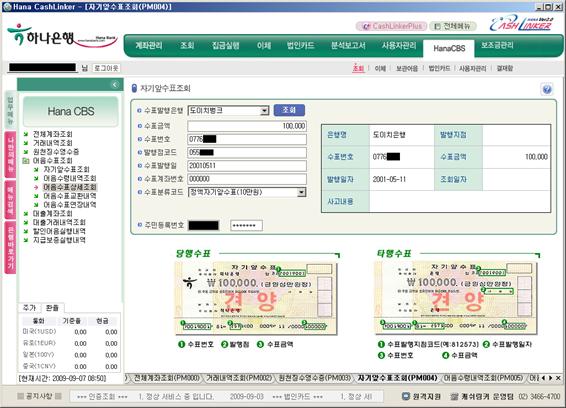Image resolution: width=566 pixels, height=408 pixels.
Task: Select 지급보증실행내역 in left tree
Action: pos(60,240)
